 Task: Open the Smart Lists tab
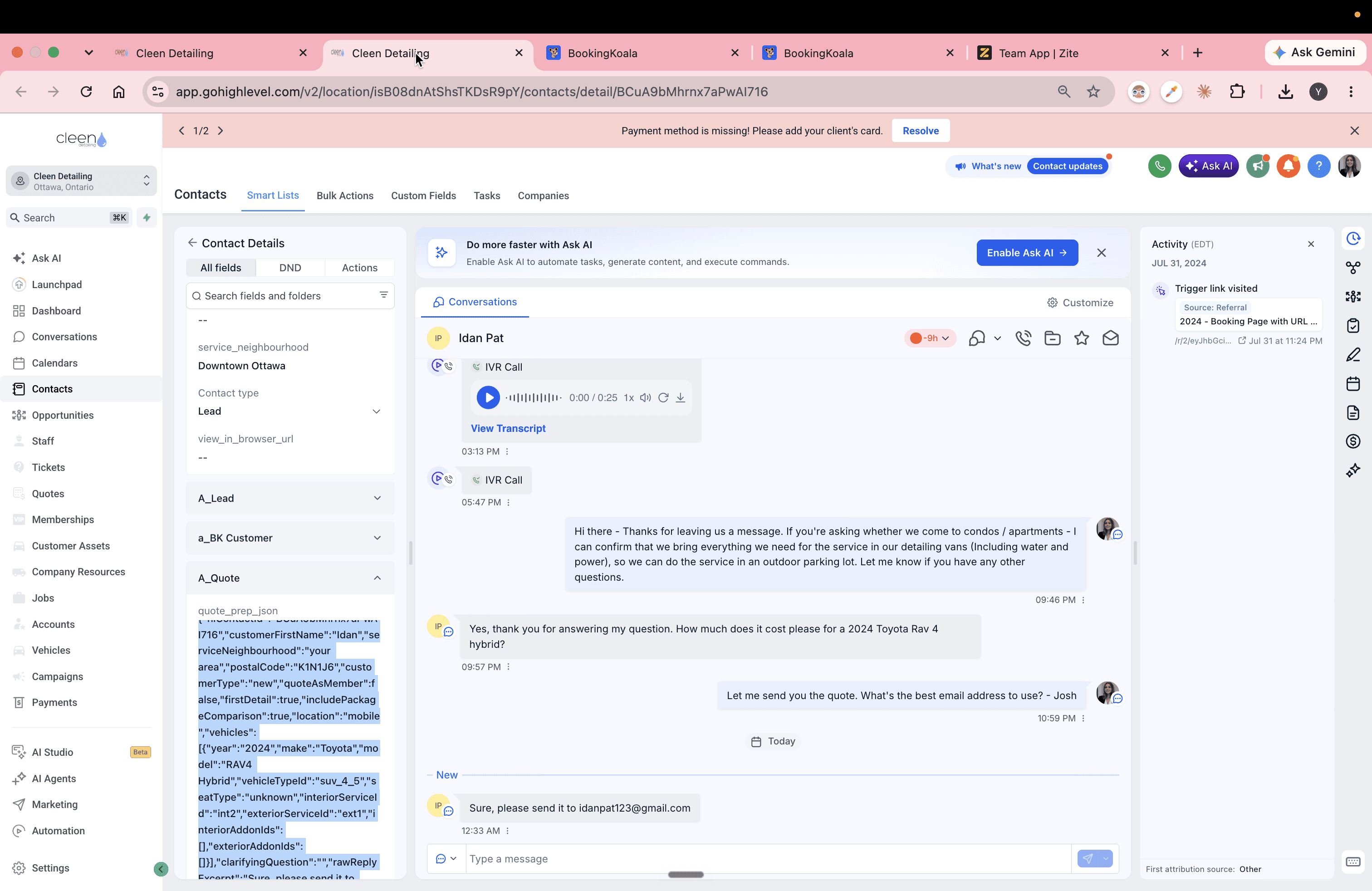tap(273, 196)
